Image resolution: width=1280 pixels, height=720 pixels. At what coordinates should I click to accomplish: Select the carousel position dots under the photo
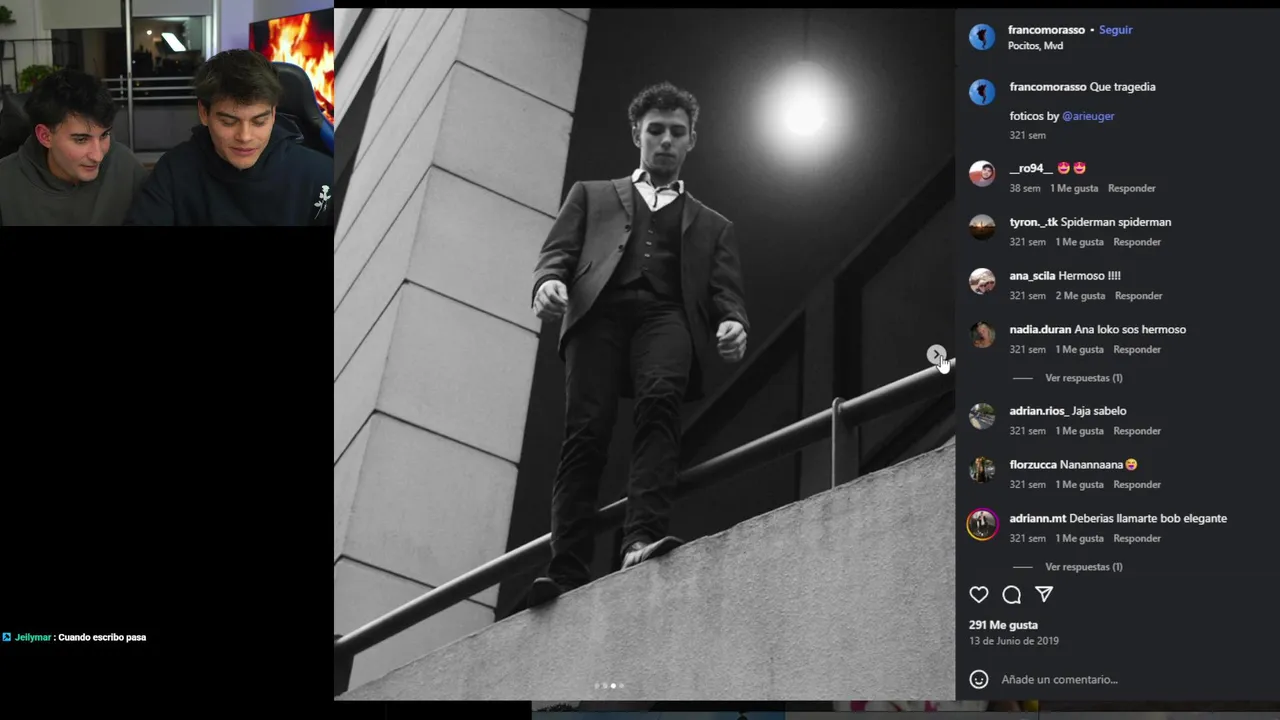pos(609,686)
